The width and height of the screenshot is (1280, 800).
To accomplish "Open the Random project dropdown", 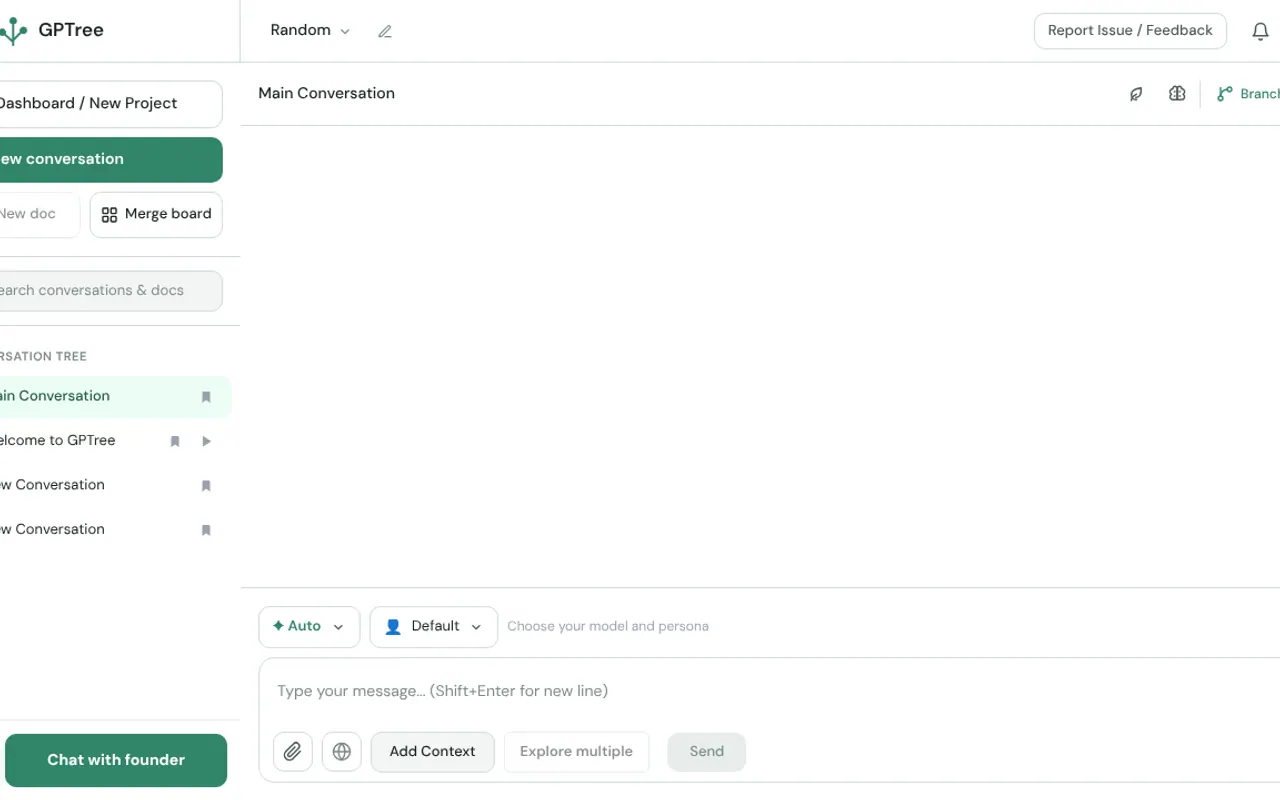I will tap(310, 31).
